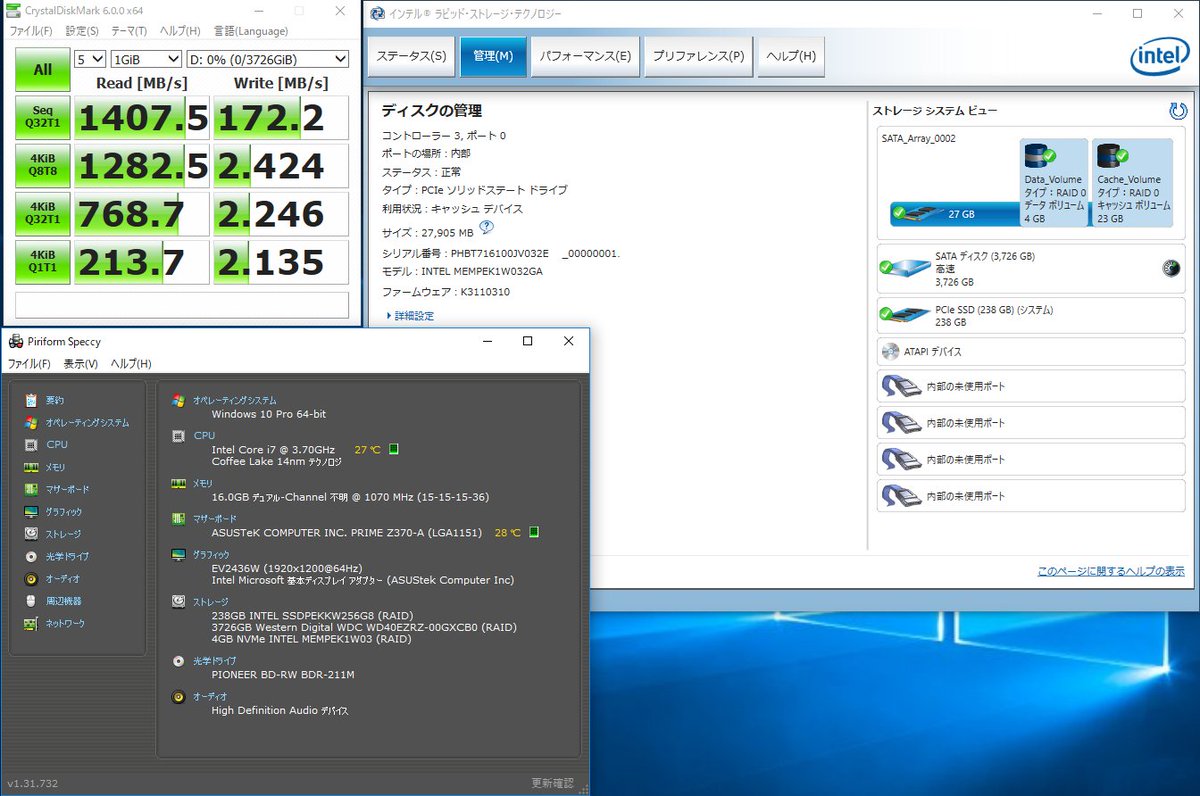Switch to the パフォーマンス(E) tab

(586, 56)
